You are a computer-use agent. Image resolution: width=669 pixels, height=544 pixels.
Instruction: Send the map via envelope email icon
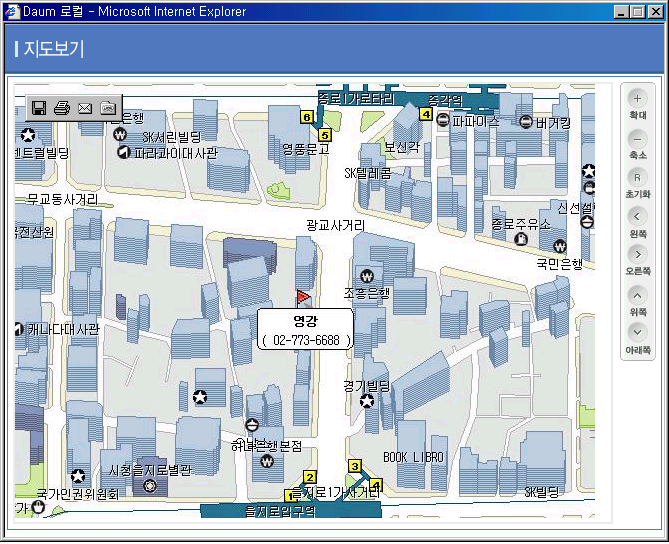point(85,107)
